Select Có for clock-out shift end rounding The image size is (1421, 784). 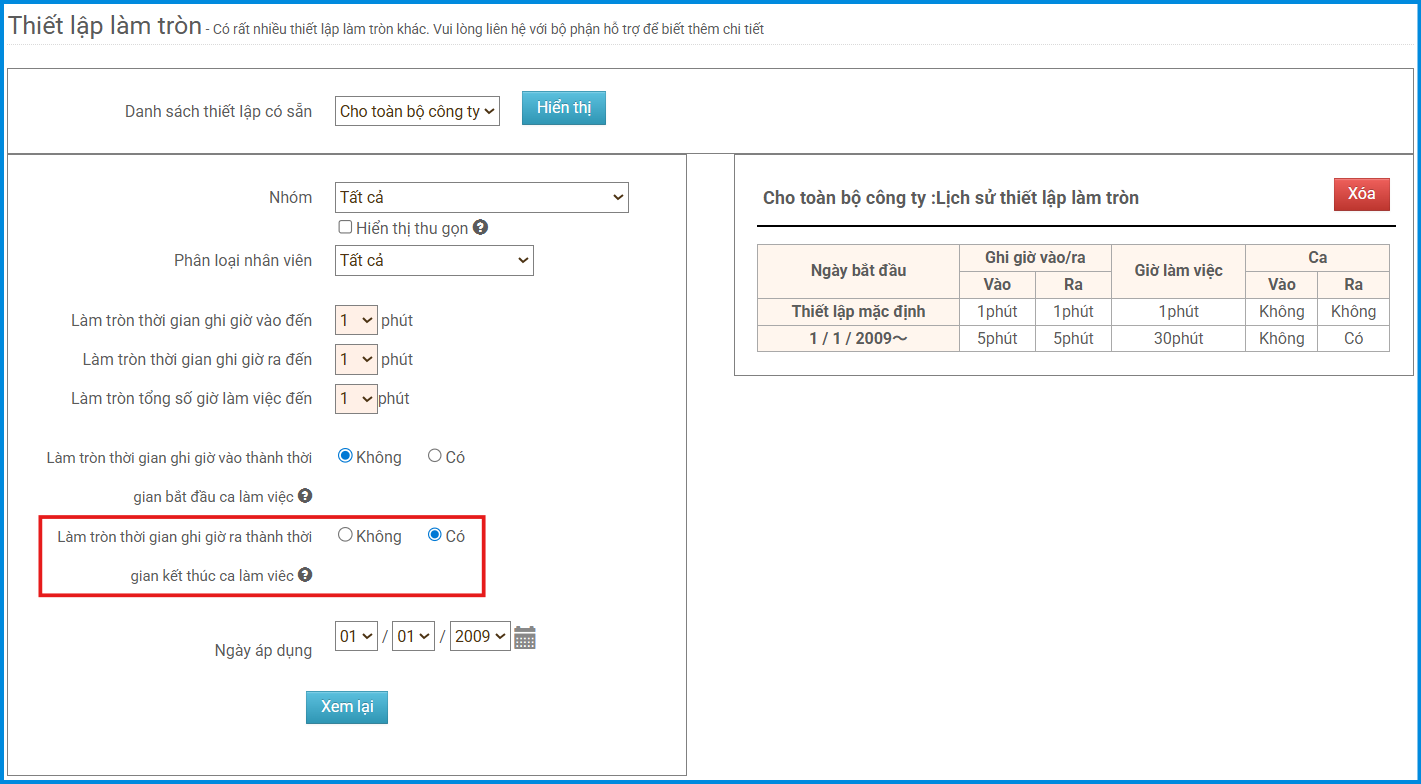[435, 535]
